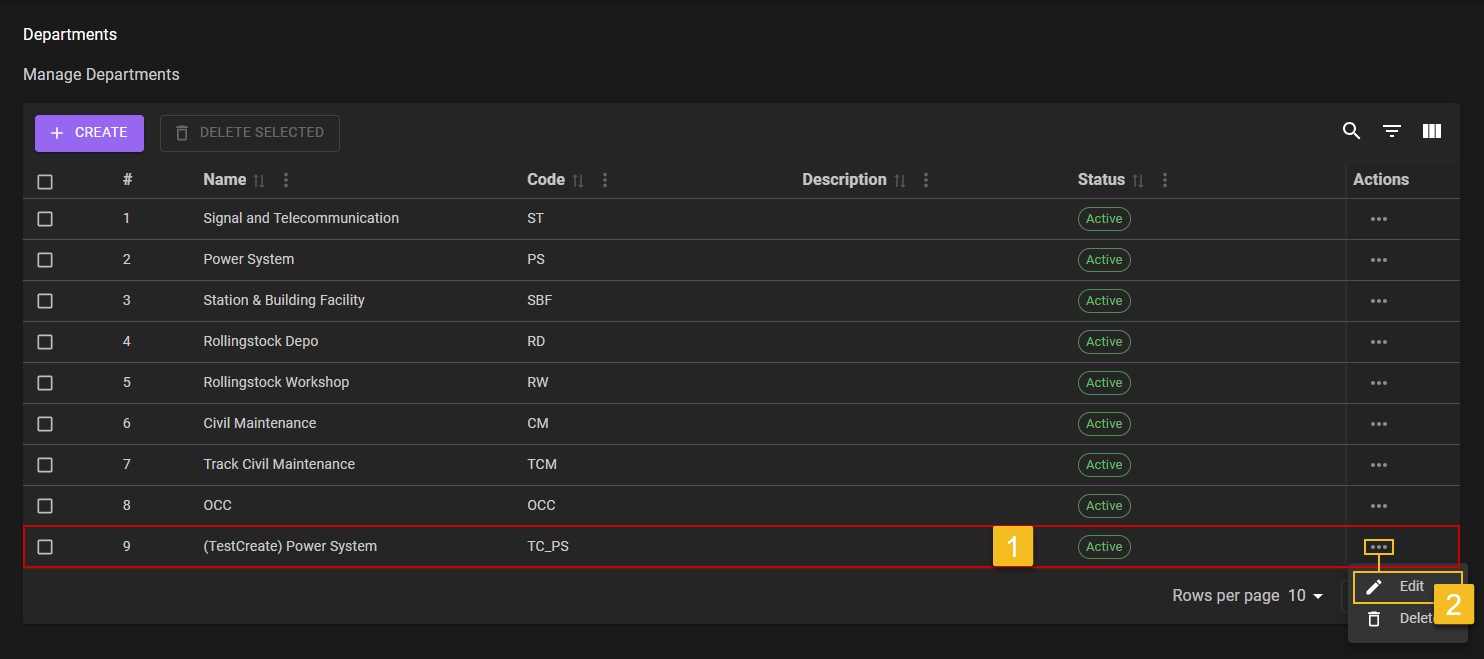The width and height of the screenshot is (1484, 659).
Task: Open the Description column options menu
Action: (926, 181)
